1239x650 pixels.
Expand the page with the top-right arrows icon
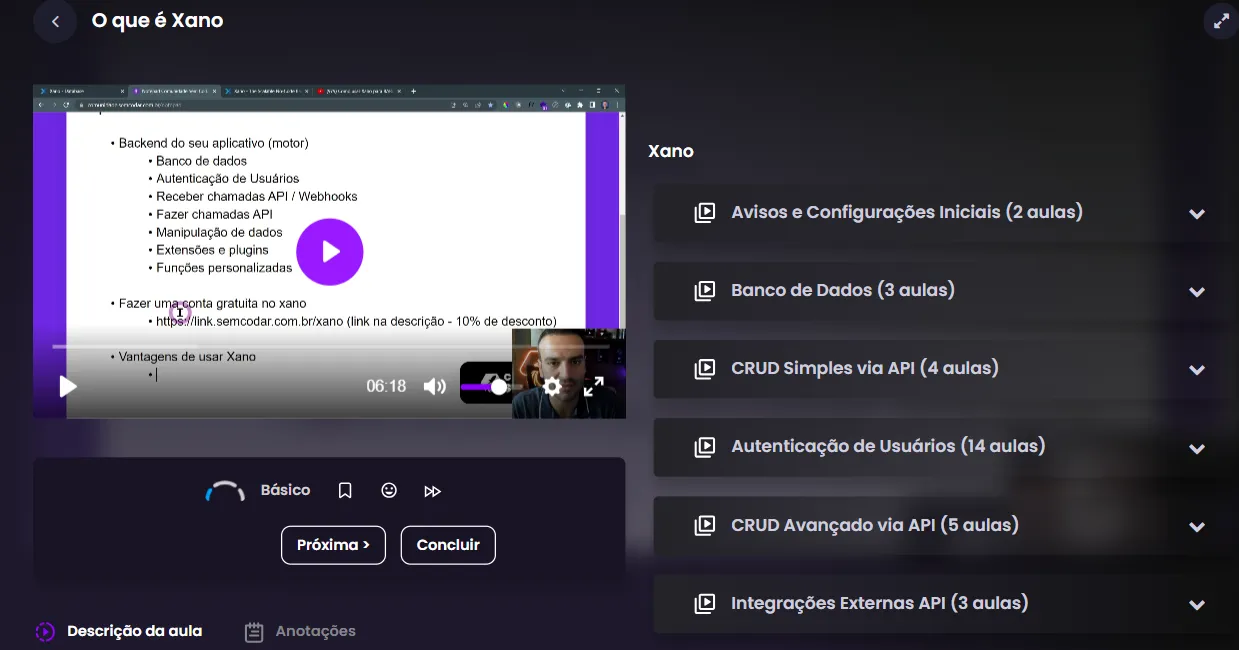tap(1221, 20)
